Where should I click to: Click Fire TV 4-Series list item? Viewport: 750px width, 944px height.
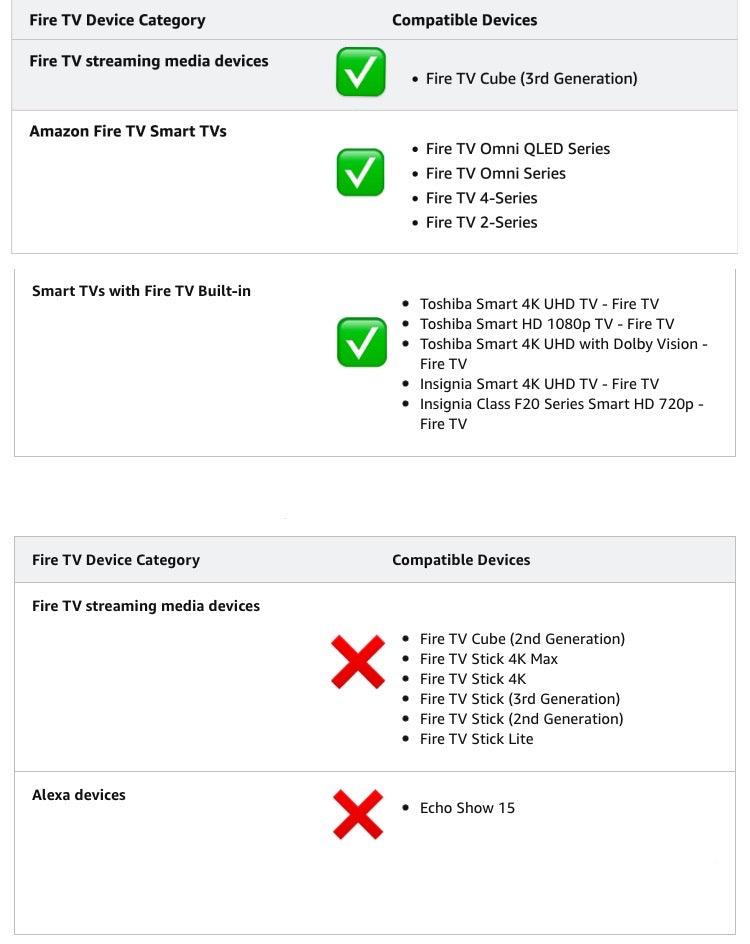pyautogui.click(x=481, y=198)
